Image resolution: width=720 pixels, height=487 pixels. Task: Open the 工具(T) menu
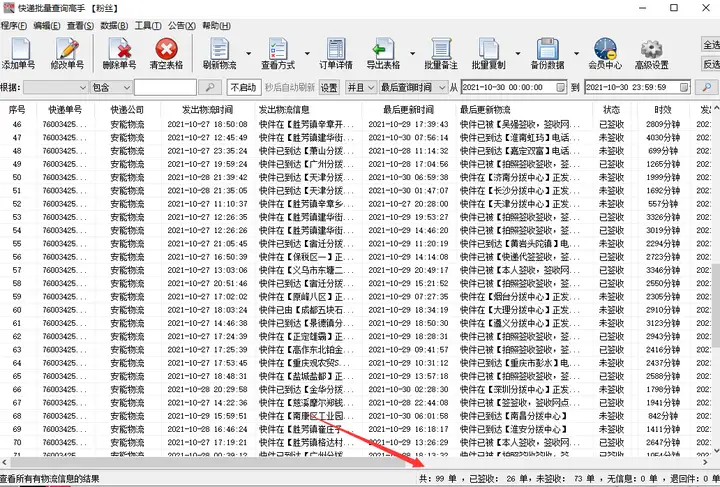(148, 25)
